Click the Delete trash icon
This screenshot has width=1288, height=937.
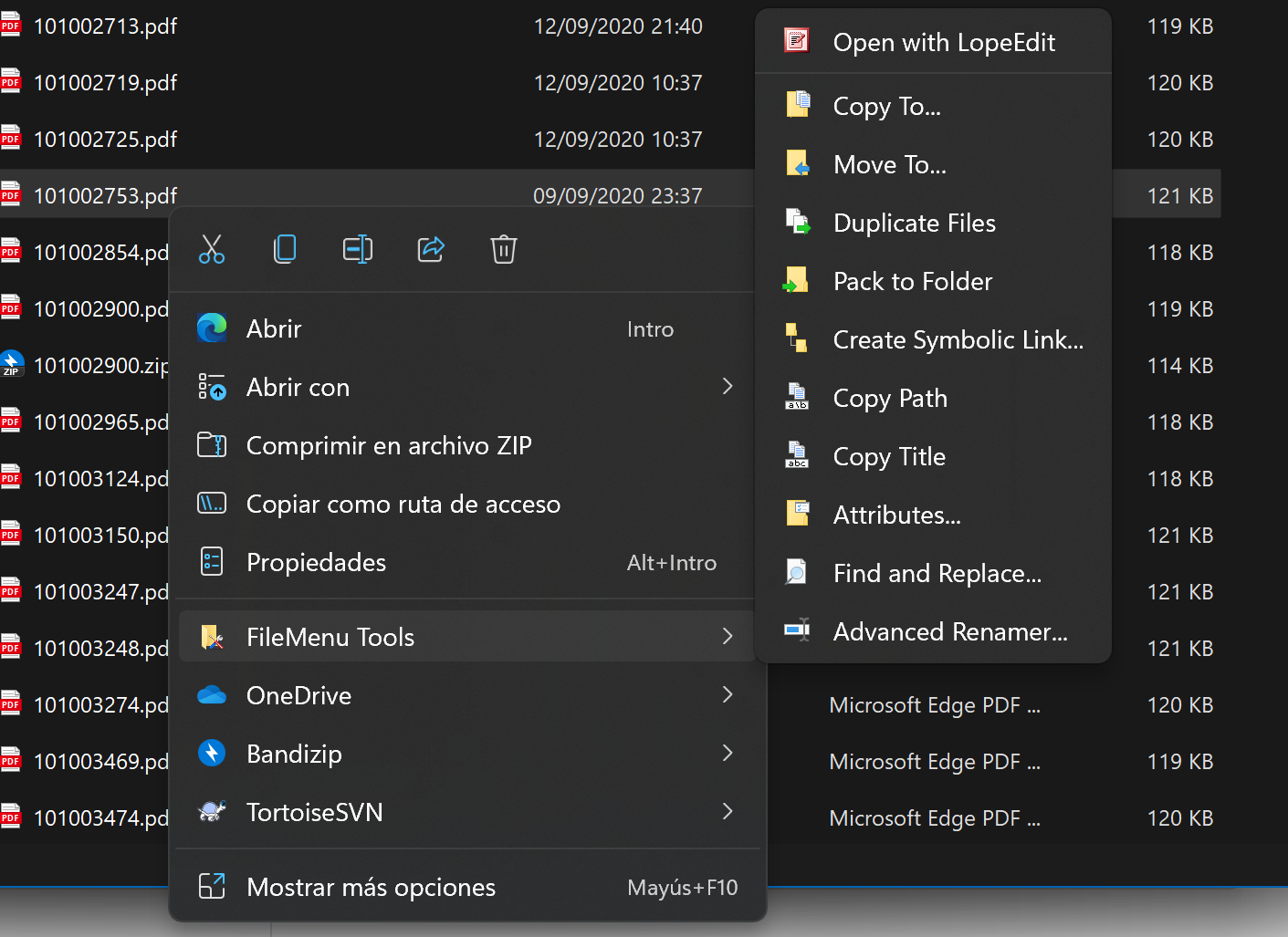tap(504, 249)
